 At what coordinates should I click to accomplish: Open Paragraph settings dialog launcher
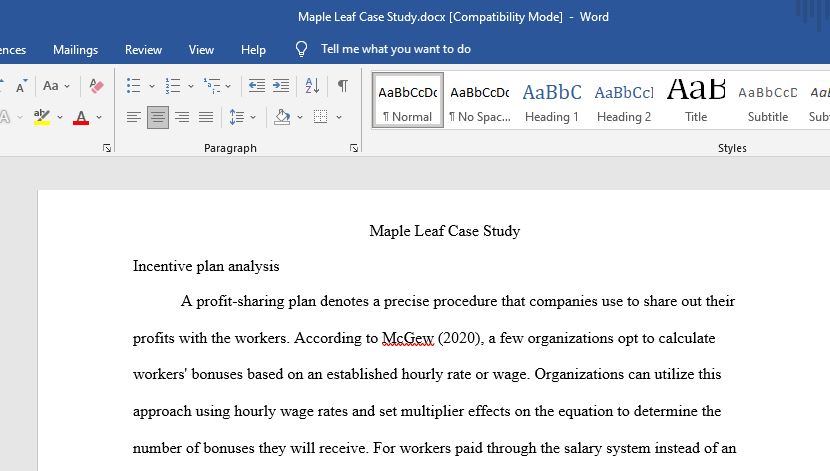354,148
